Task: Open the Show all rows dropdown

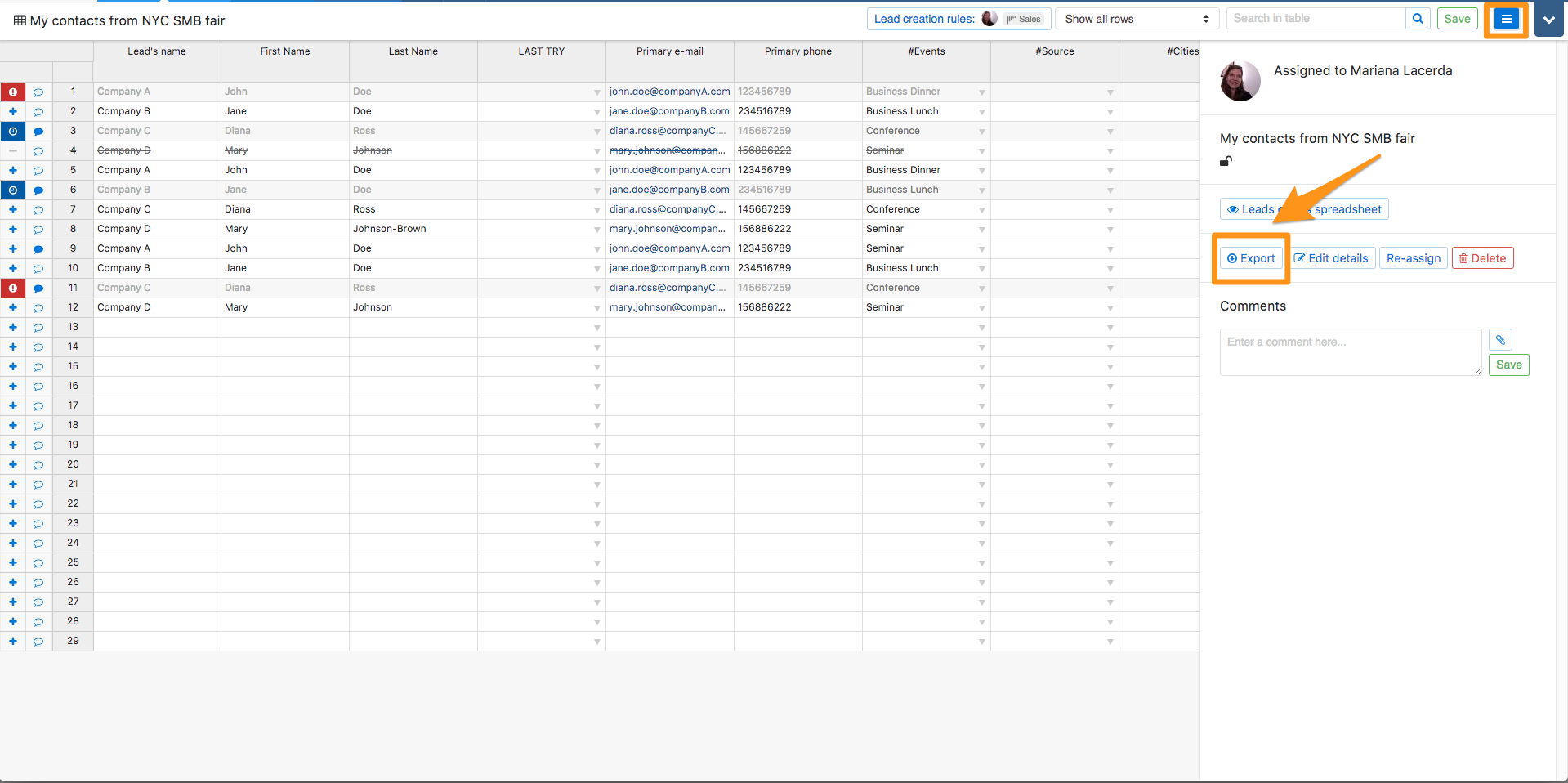Action: [x=1137, y=19]
